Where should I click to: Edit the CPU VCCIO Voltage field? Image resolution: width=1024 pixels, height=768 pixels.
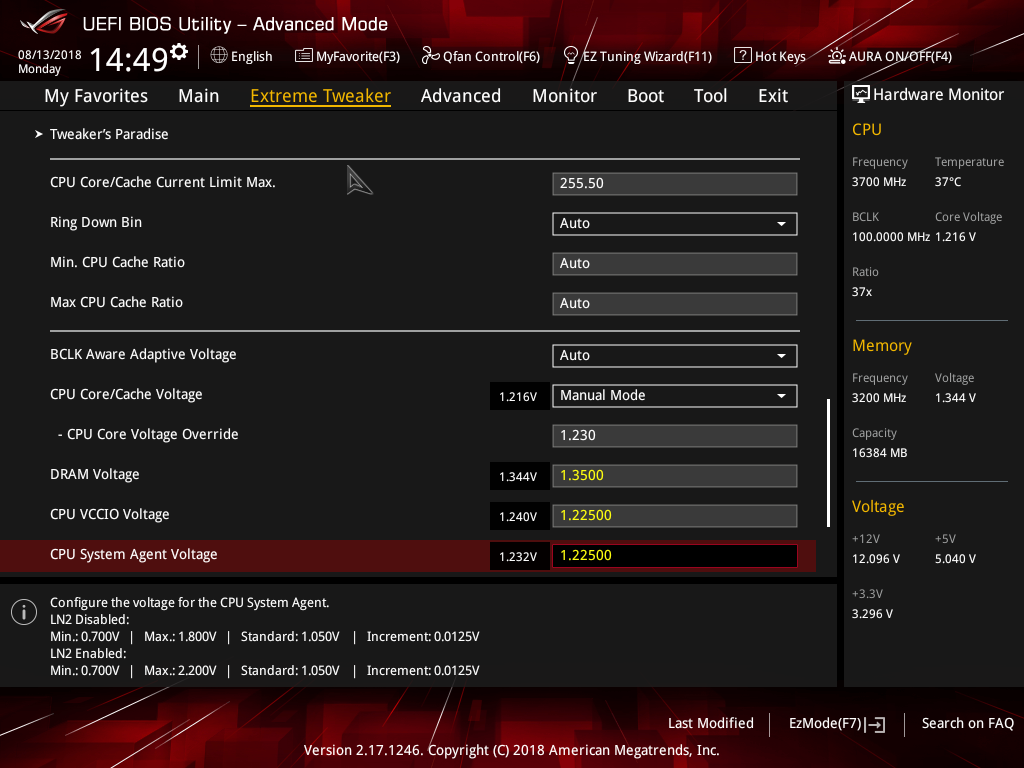tap(675, 515)
